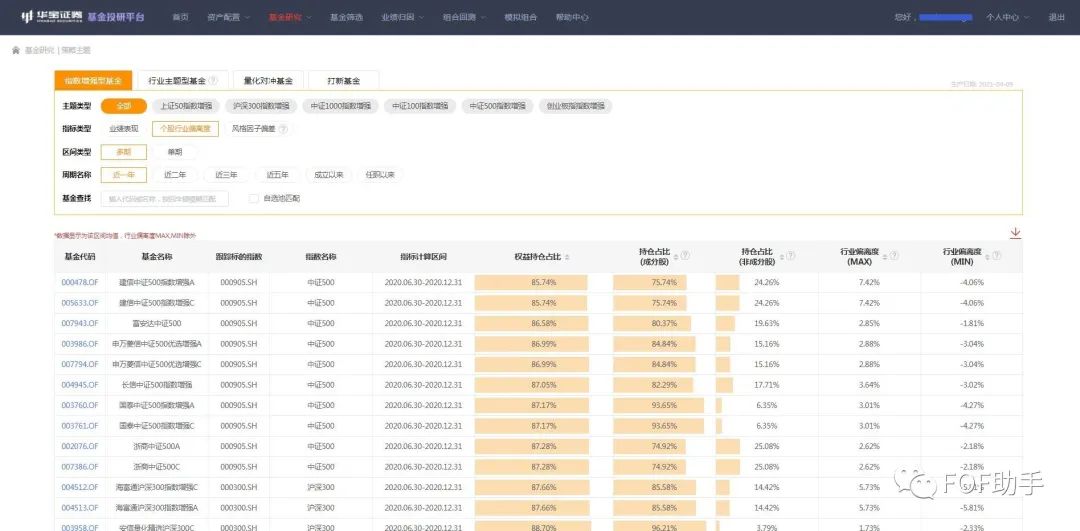Expand the 资产配置 navigation dropdown
This screenshot has width=1080, height=531.
(226, 17)
